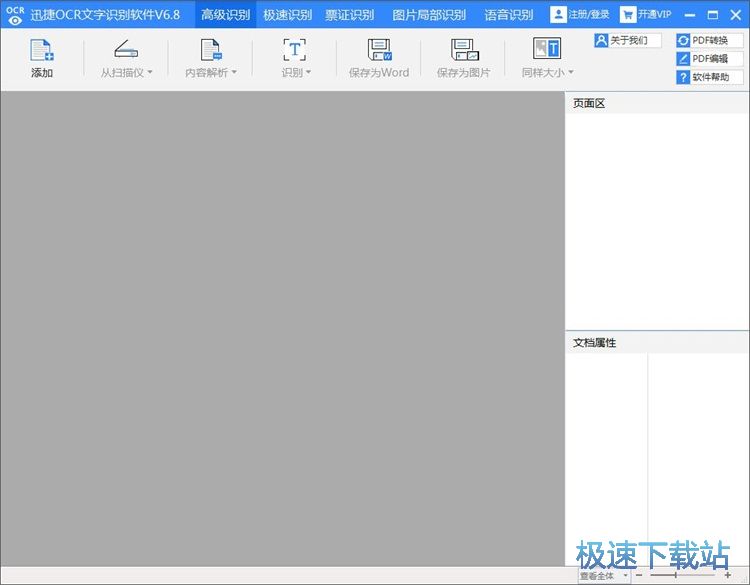Switch to the 票证识别 tab
The height and width of the screenshot is (585, 750).
pos(349,15)
